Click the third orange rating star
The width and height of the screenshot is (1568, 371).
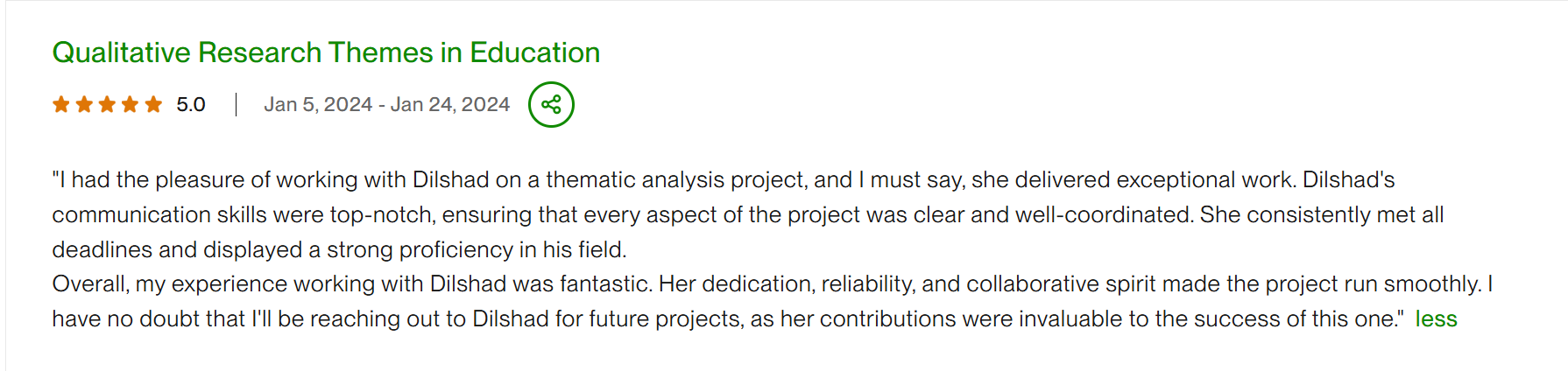point(107,105)
